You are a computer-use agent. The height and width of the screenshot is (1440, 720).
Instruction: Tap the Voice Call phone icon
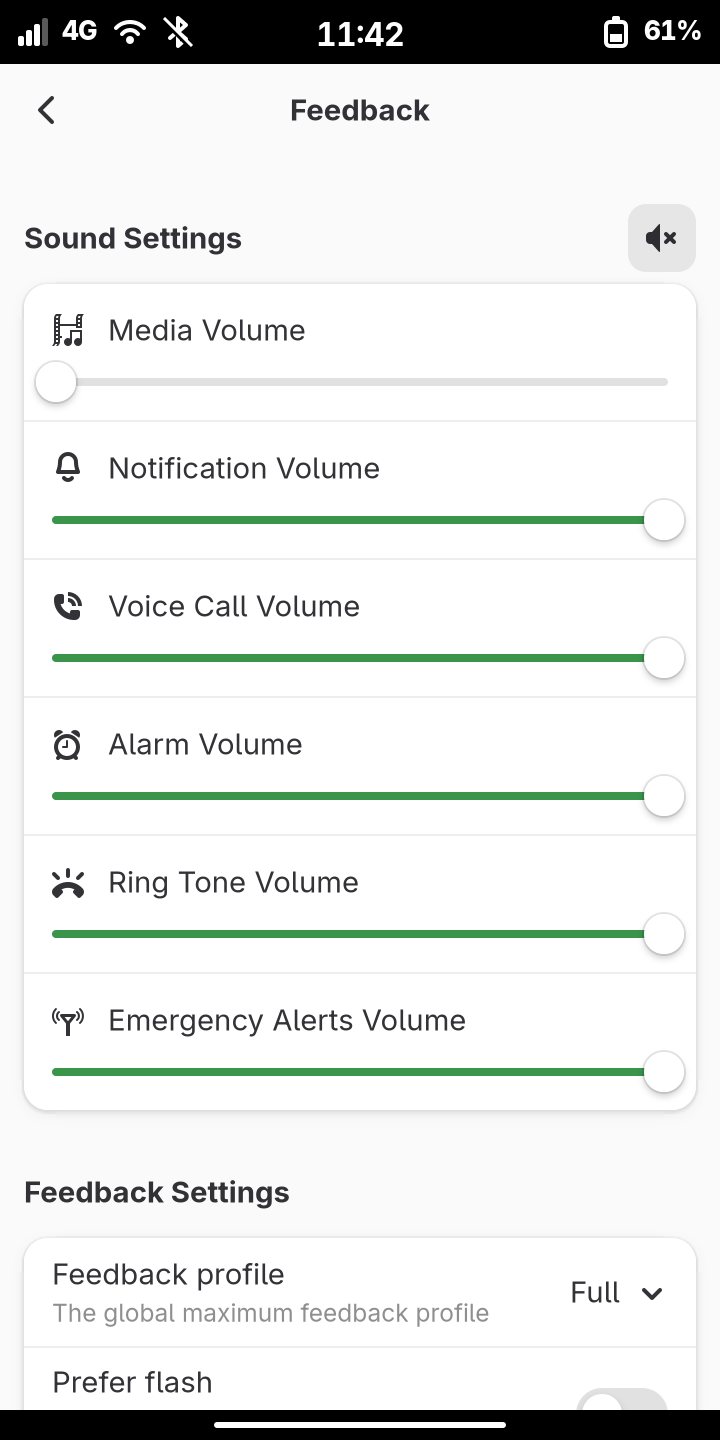68,606
